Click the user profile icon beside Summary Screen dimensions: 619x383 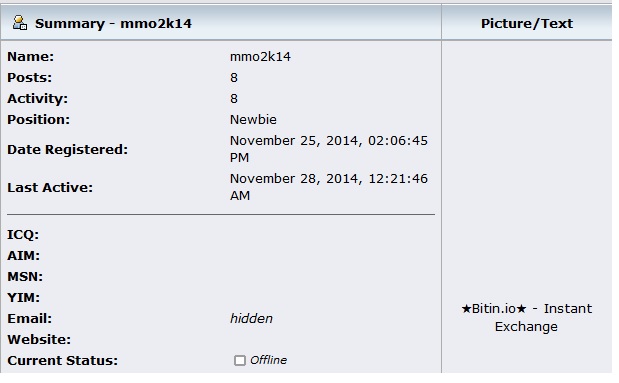pyautogui.click(x=20, y=23)
